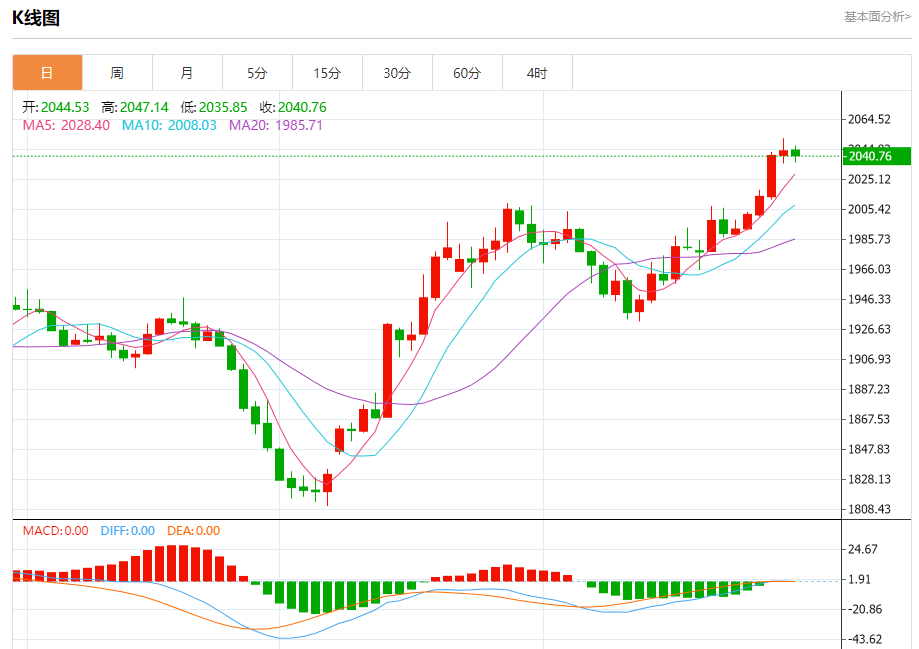919x649 pixels.
Task: Open the 4时 interval tab
Action: pos(537,73)
